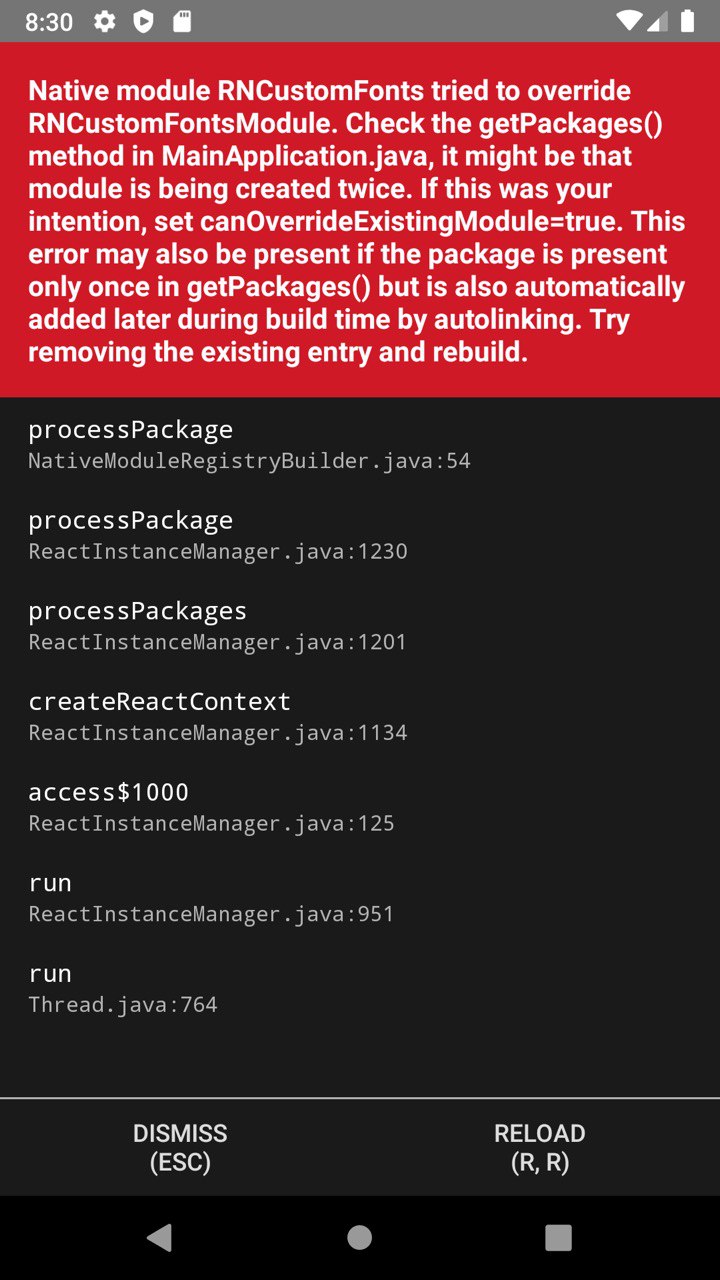Screen dimensions: 720x1280
Task: Tap the cellular signal status icon
Action: click(658, 21)
